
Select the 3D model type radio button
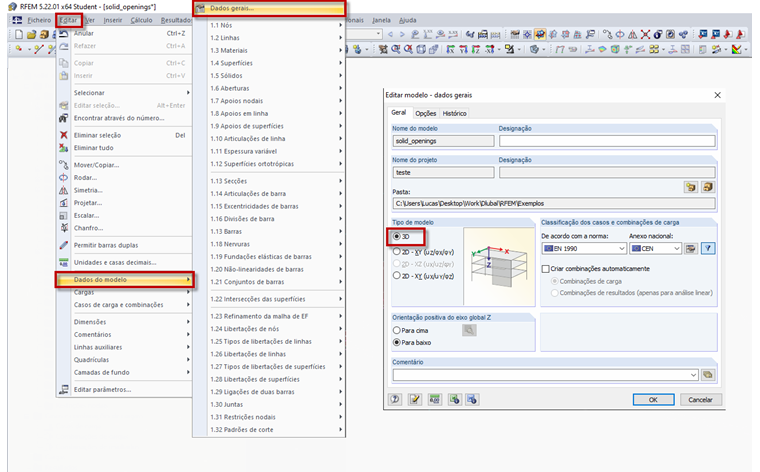click(x=396, y=236)
